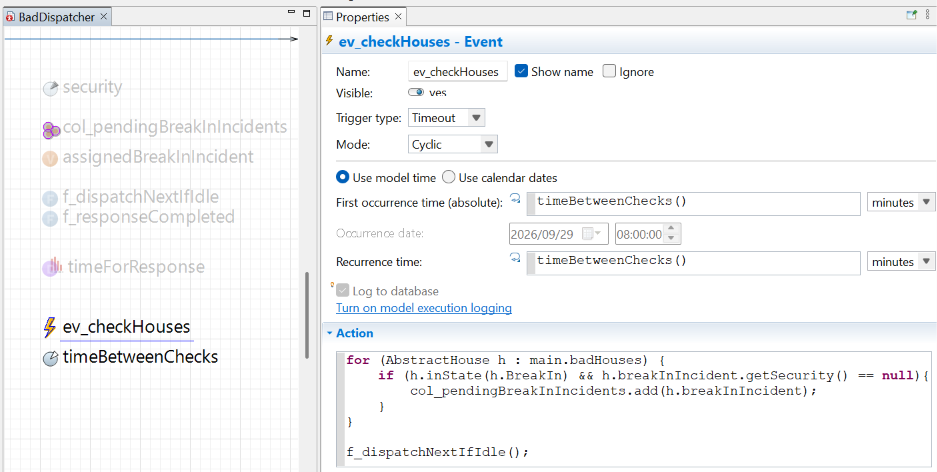Select the f_dispatchNextIfIdle function icon

50,198
